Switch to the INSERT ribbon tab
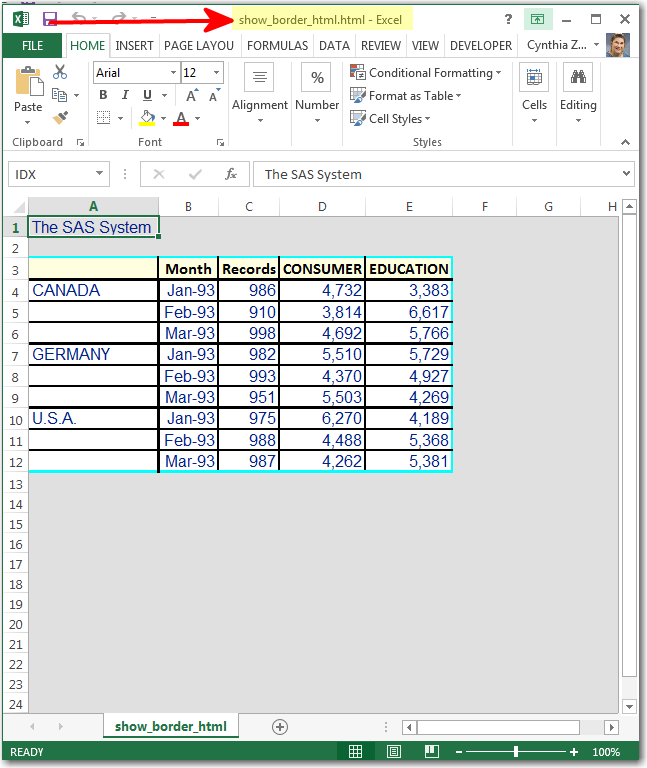Viewport: 647px width, 768px height. pyautogui.click(x=134, y=46)
